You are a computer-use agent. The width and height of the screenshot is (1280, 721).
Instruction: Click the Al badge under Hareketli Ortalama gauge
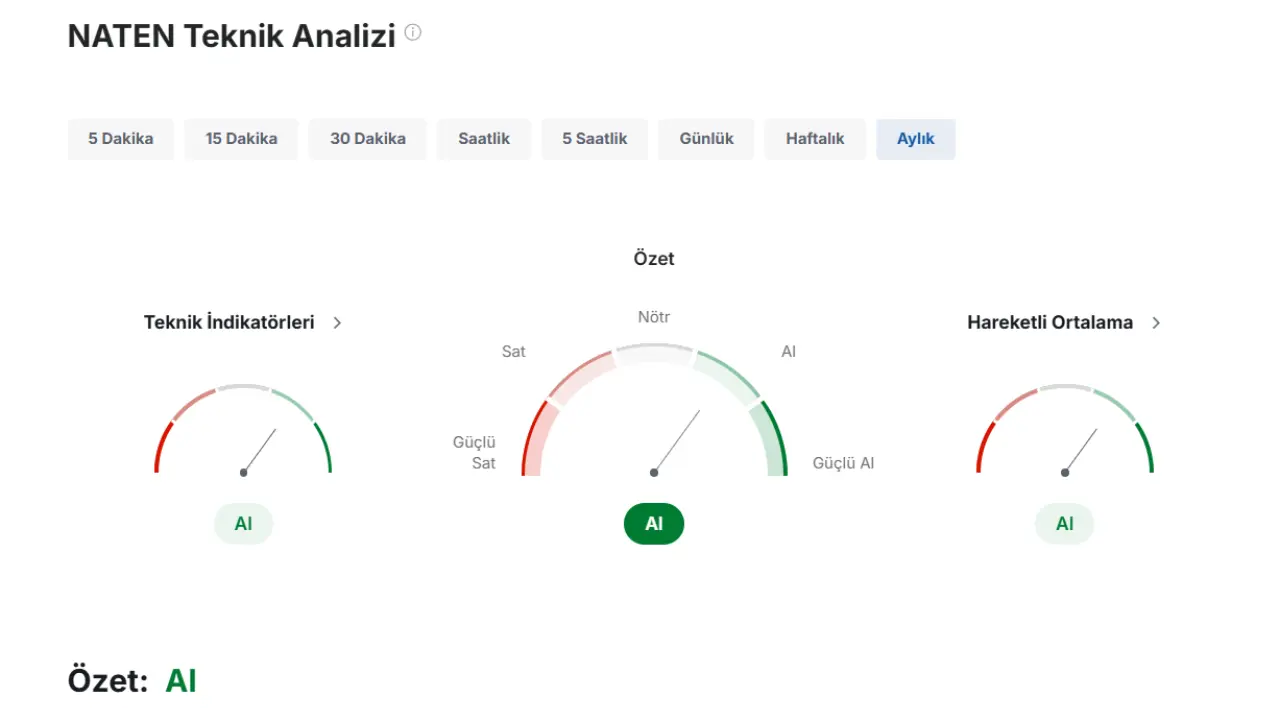tap(1065, 524)
